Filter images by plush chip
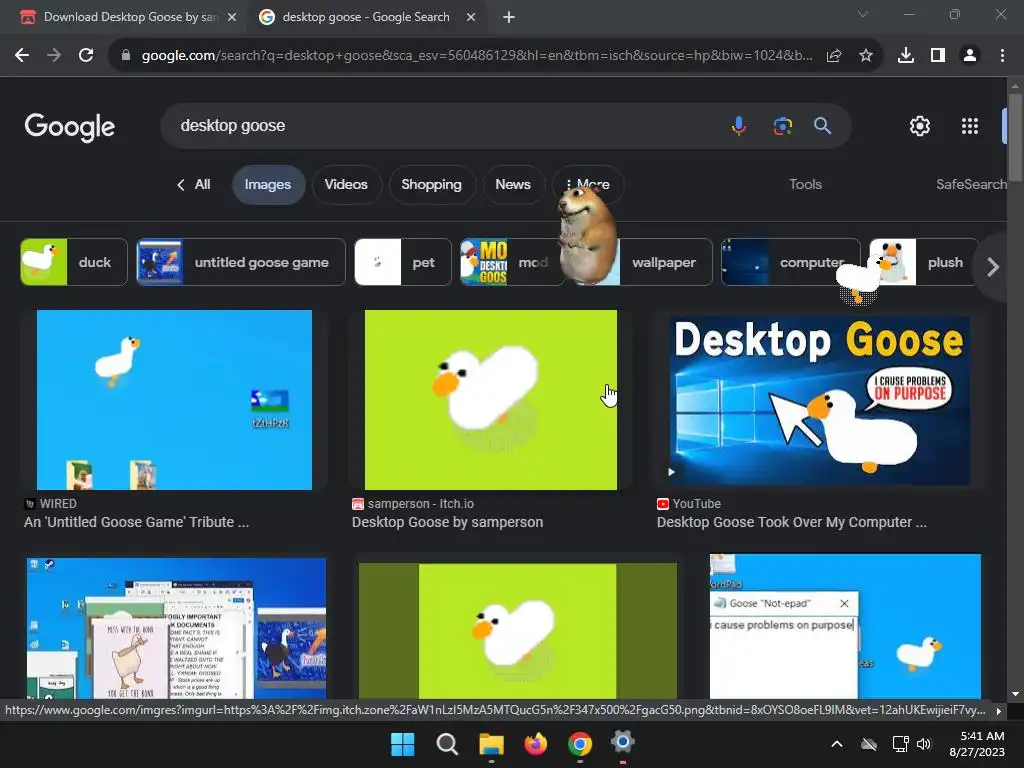This screenshot has height=768, width=1024. [924, 263]
